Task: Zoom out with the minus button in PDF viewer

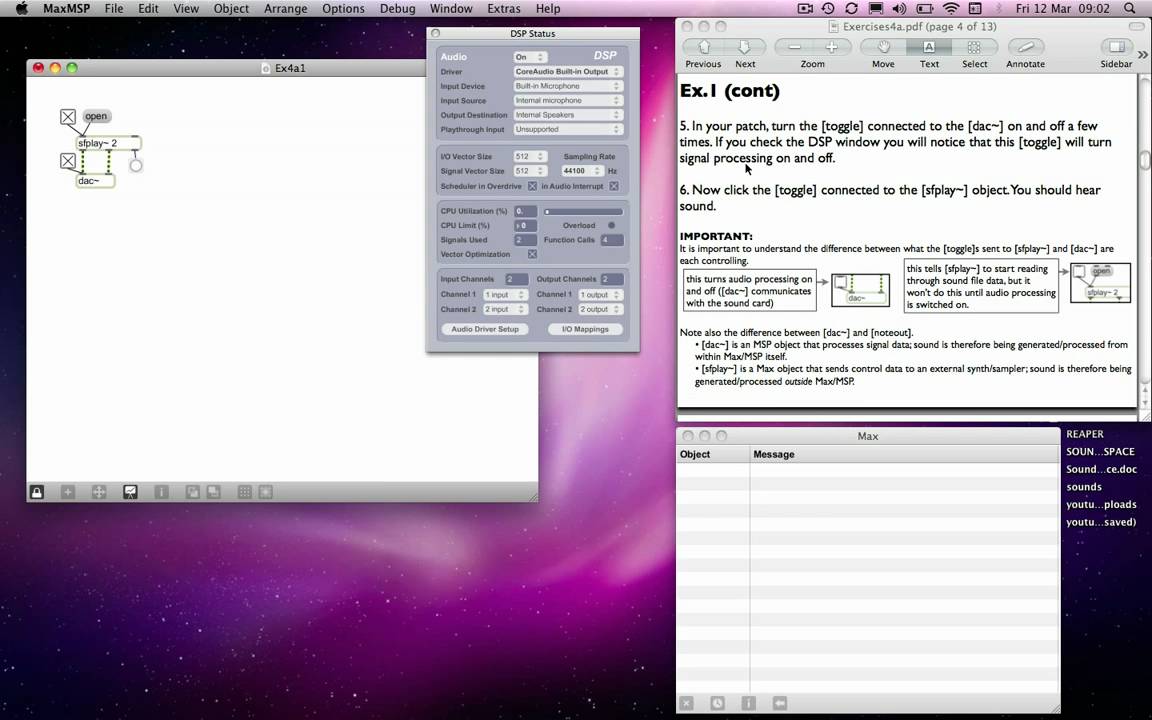Action: click(794, 47)
